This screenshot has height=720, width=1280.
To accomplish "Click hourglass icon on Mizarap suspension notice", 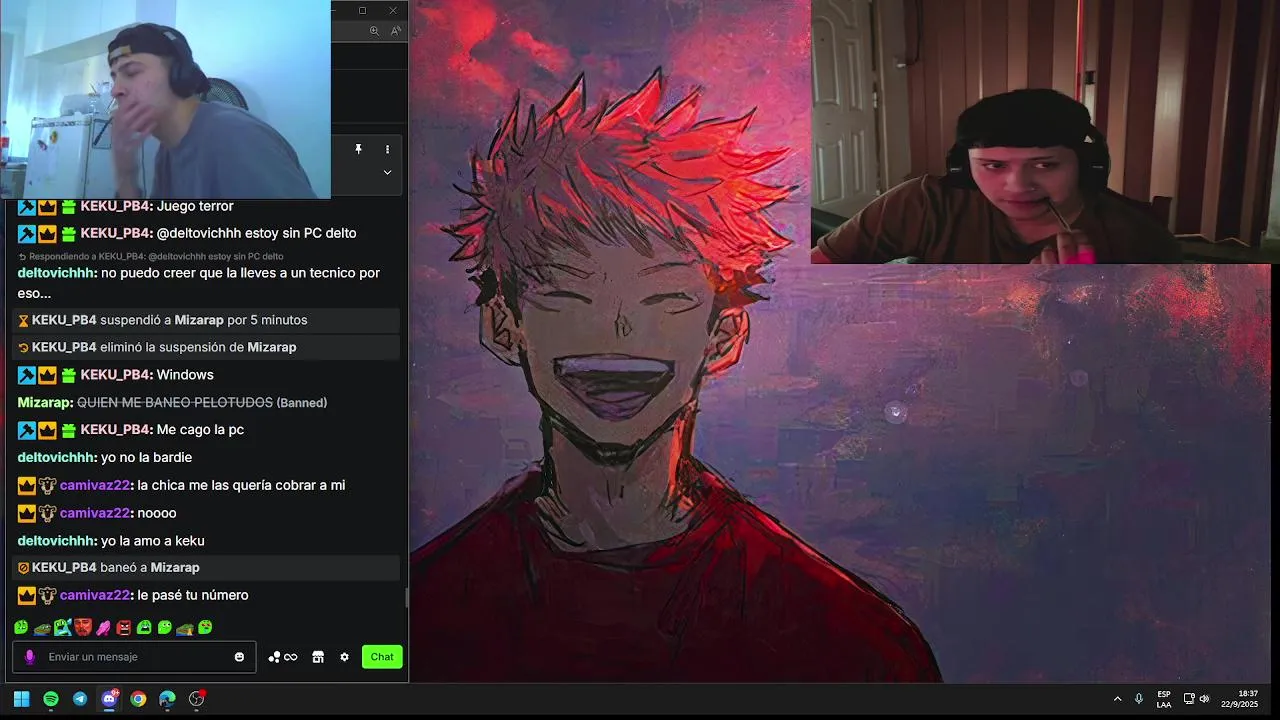I will [x=23, y=321].
